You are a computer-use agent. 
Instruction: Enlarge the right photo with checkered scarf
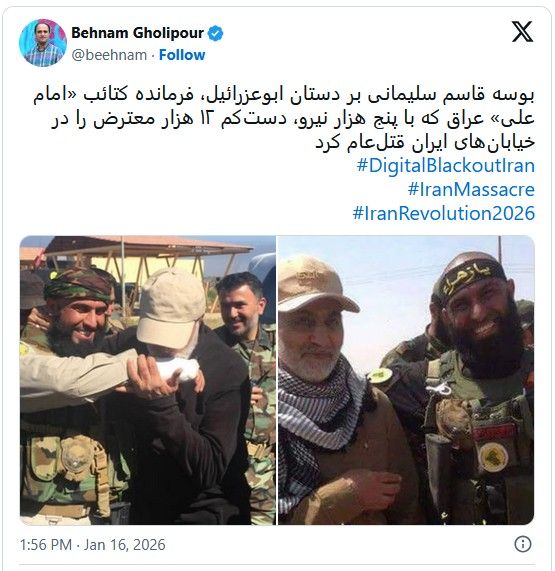(406, 380)
